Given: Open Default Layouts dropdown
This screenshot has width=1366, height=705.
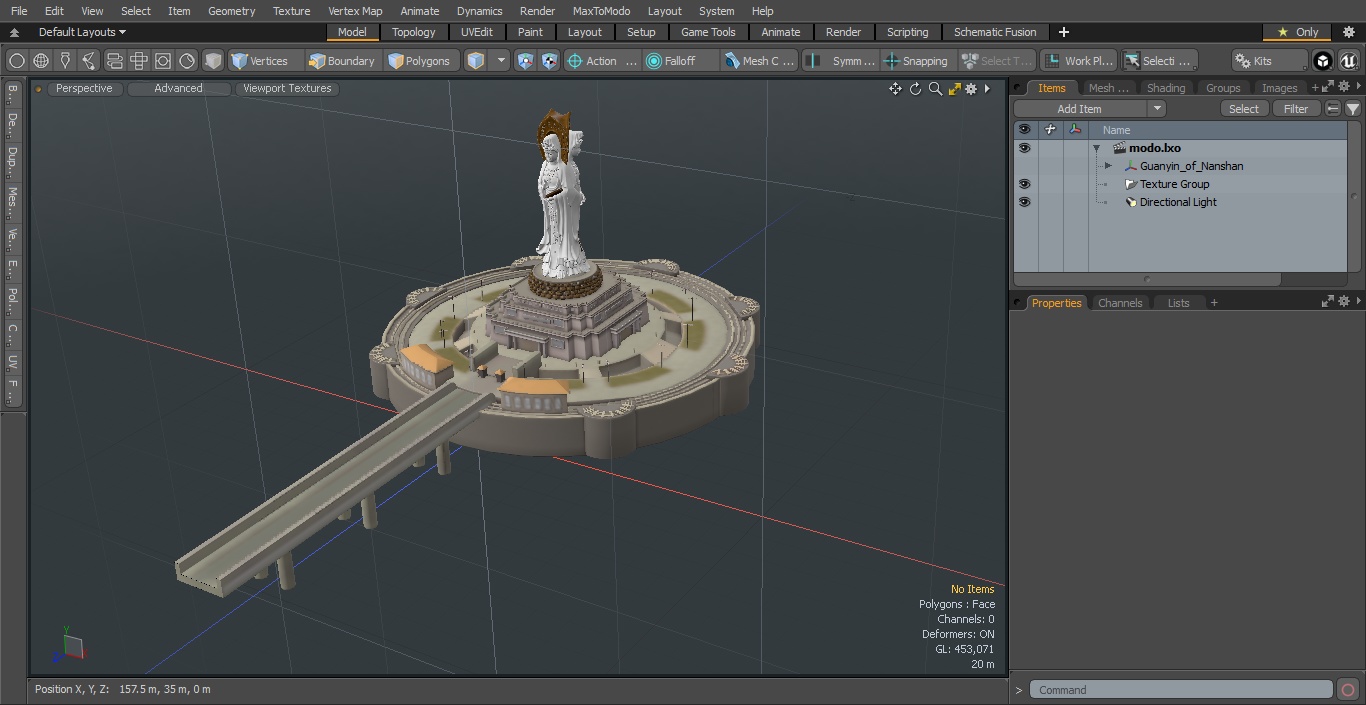Looking at the screenshot, I should point(82,32).
